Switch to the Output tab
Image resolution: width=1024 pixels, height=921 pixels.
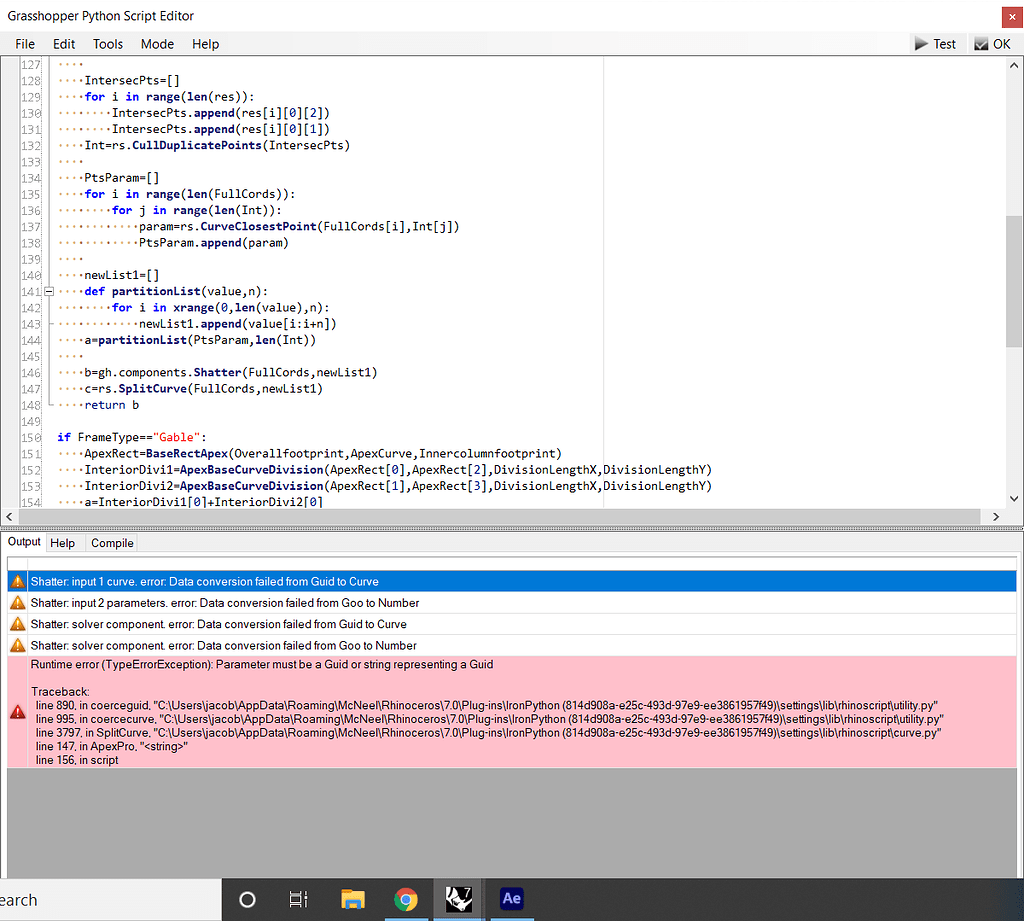(x=24, y=542)
